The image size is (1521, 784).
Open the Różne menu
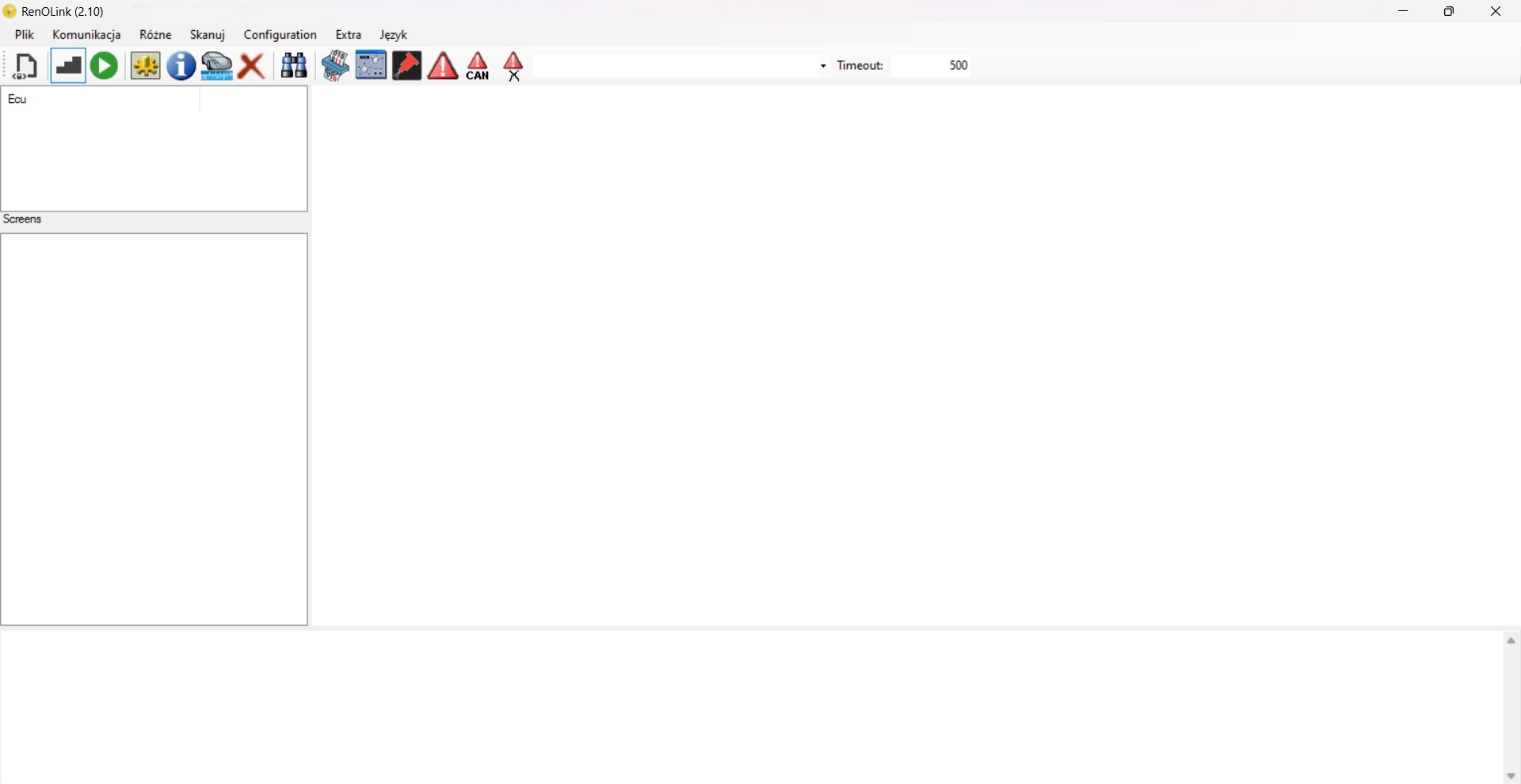click(156, 35)
